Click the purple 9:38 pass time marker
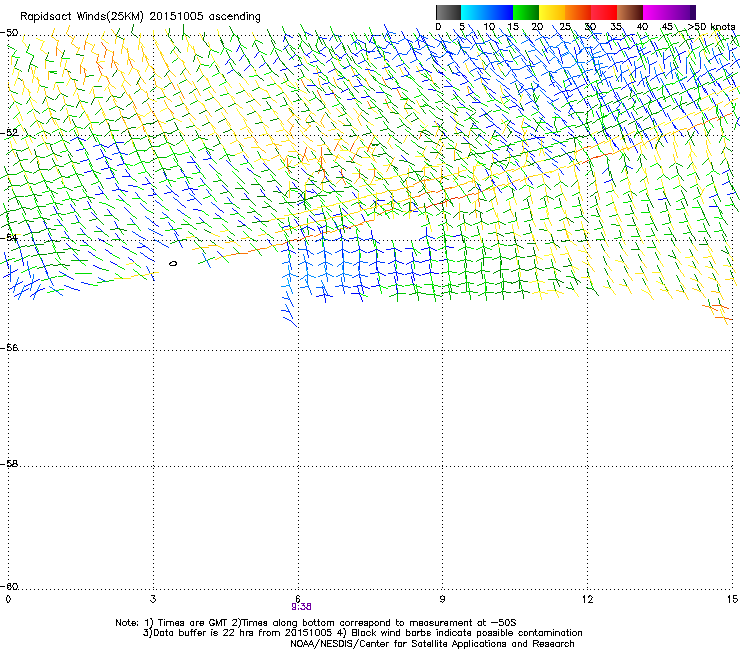 tap(301, 607)
